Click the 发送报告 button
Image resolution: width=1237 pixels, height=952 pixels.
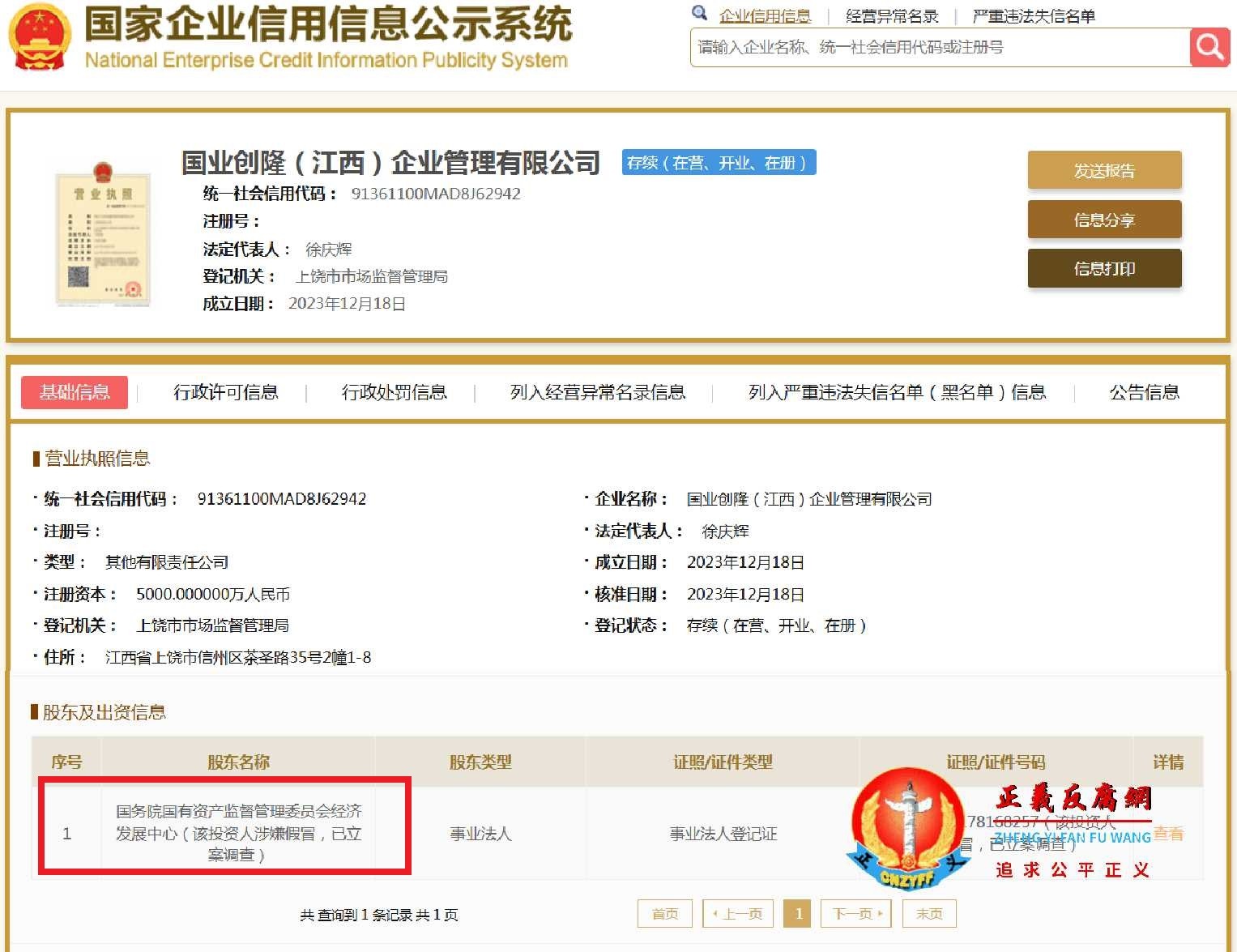(x=1104, y=170)
